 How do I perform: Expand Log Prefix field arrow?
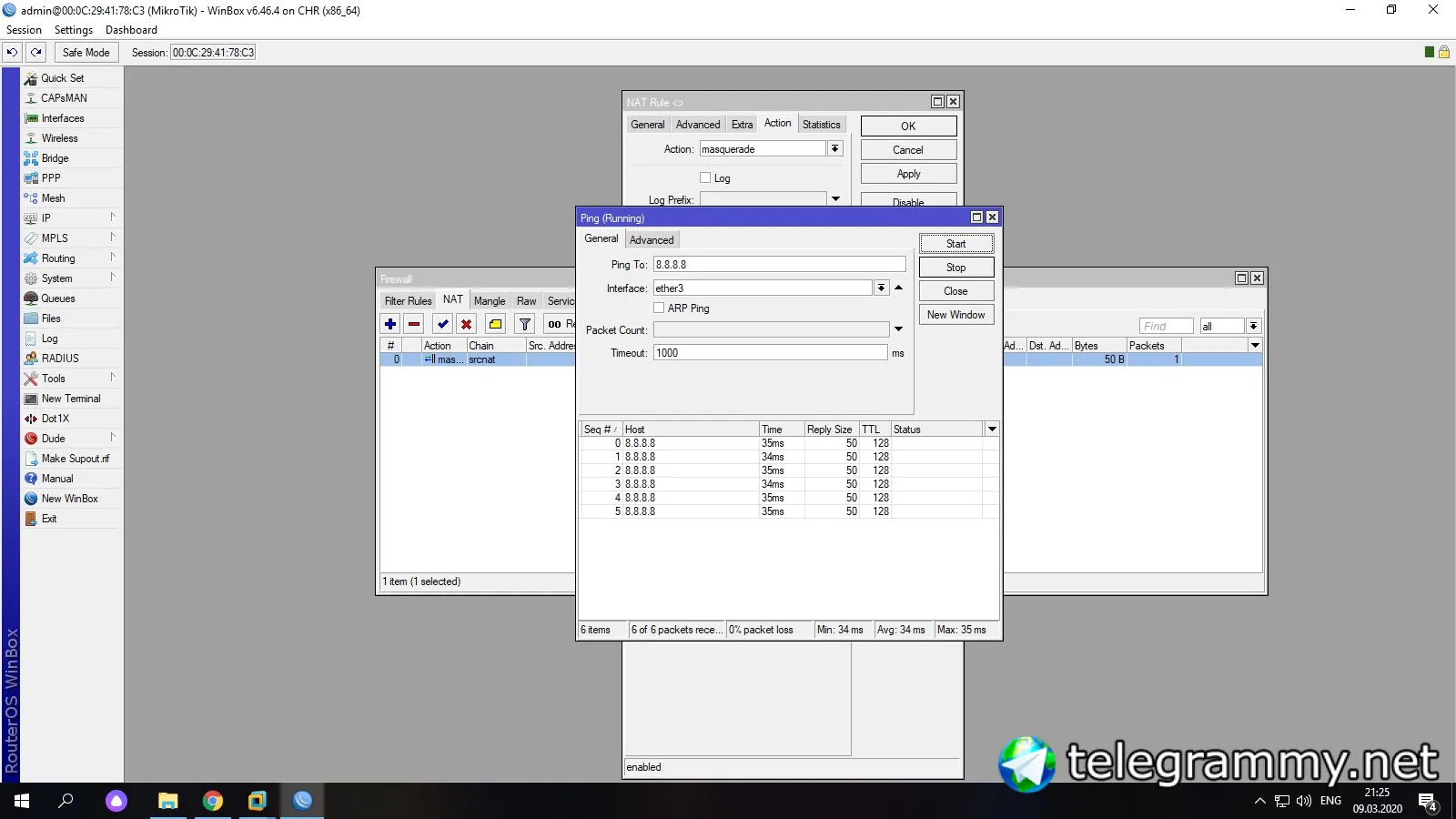point(835,198)
